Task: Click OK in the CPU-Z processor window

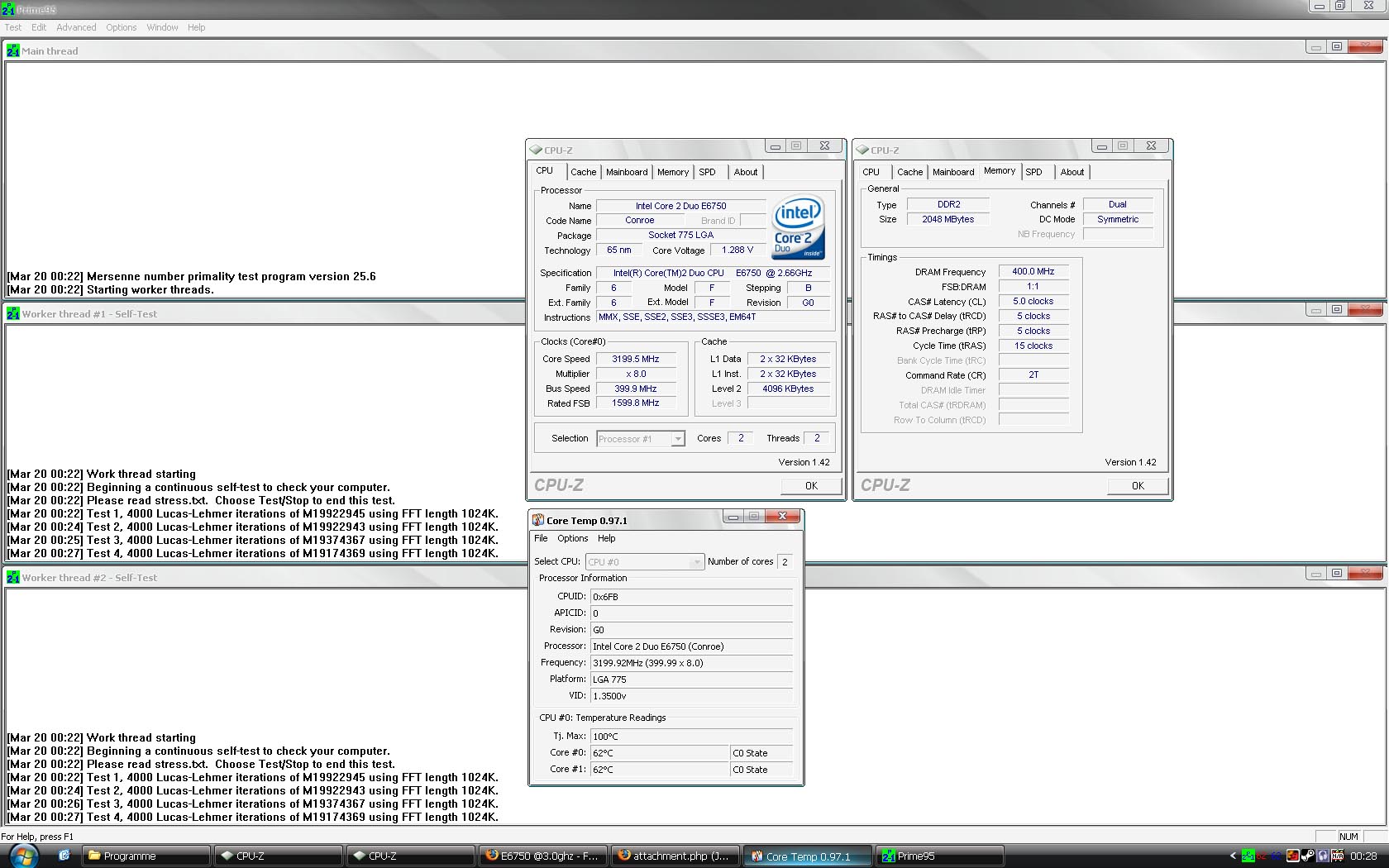Action: pos(811,486)
